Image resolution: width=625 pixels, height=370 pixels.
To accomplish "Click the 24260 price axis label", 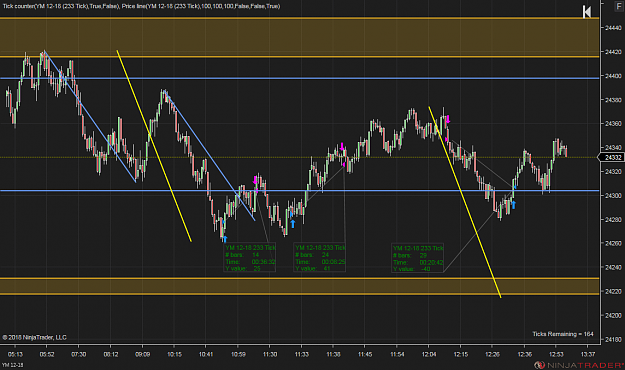I will (613, 243).
